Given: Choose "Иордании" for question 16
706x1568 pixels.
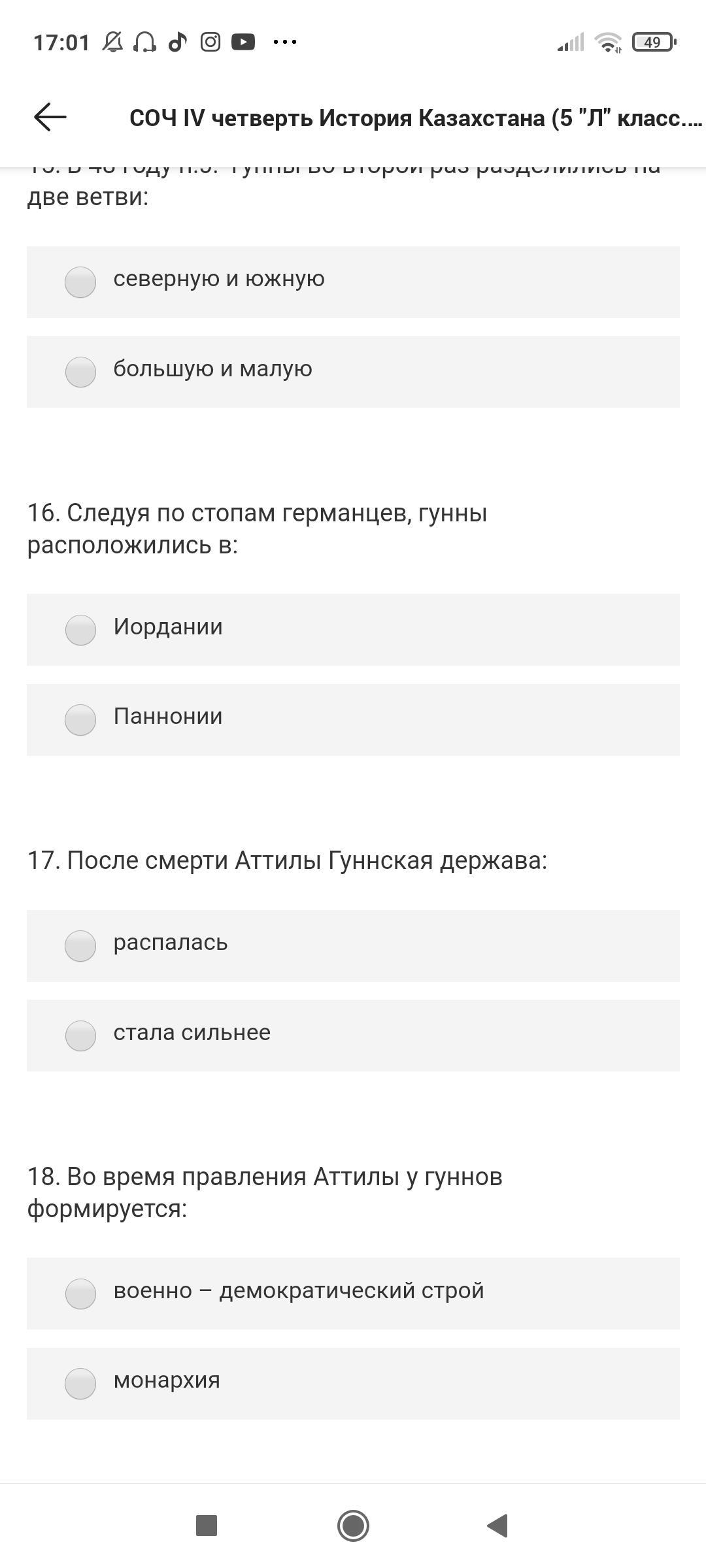Looking at the screenshot, I should 353,630.
